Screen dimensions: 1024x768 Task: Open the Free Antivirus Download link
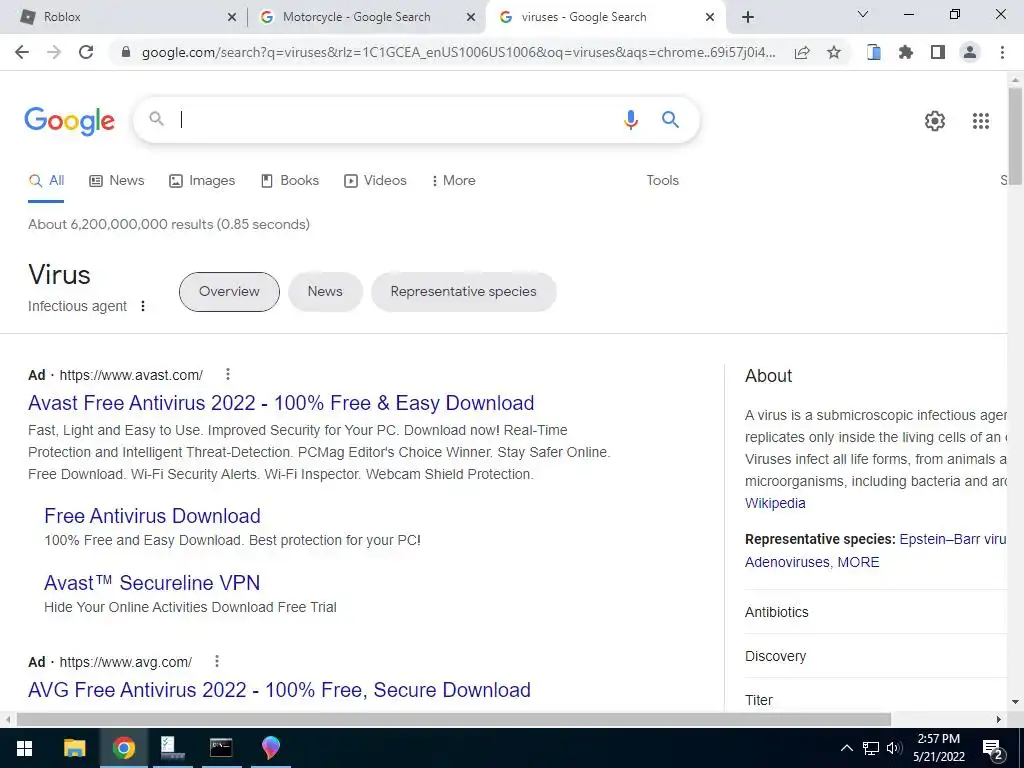click(152, 516)
